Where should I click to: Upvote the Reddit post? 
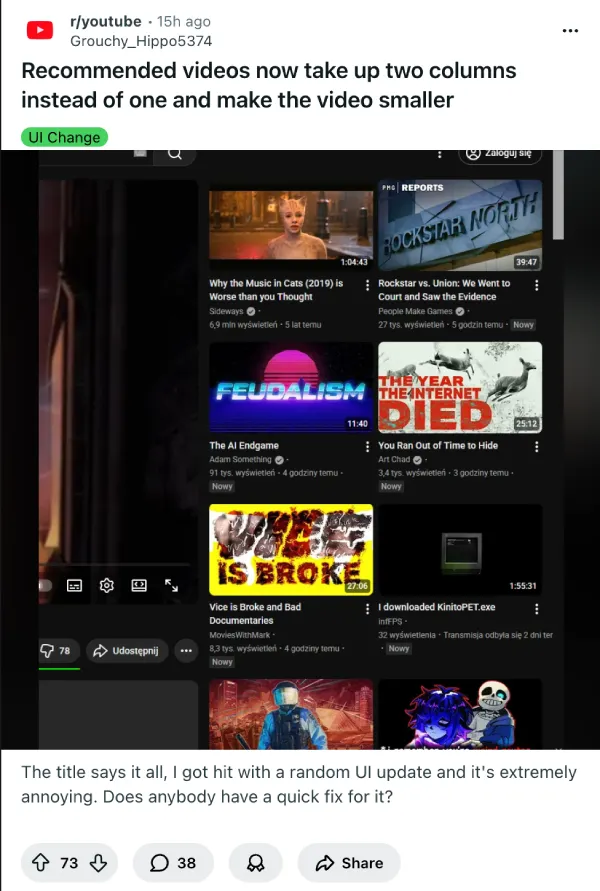click(40, 863)
